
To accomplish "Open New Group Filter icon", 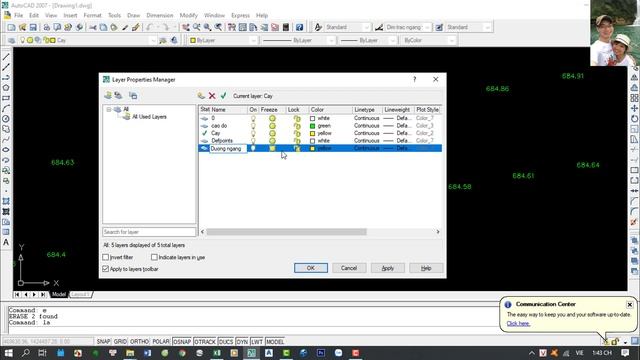I will (118, 96).
